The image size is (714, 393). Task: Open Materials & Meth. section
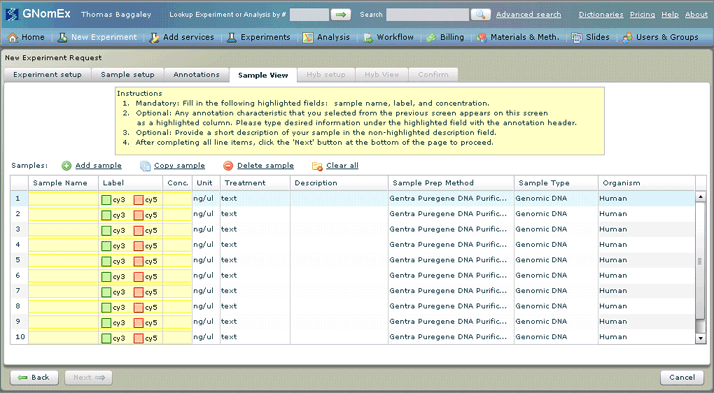[x=518, y=37]
